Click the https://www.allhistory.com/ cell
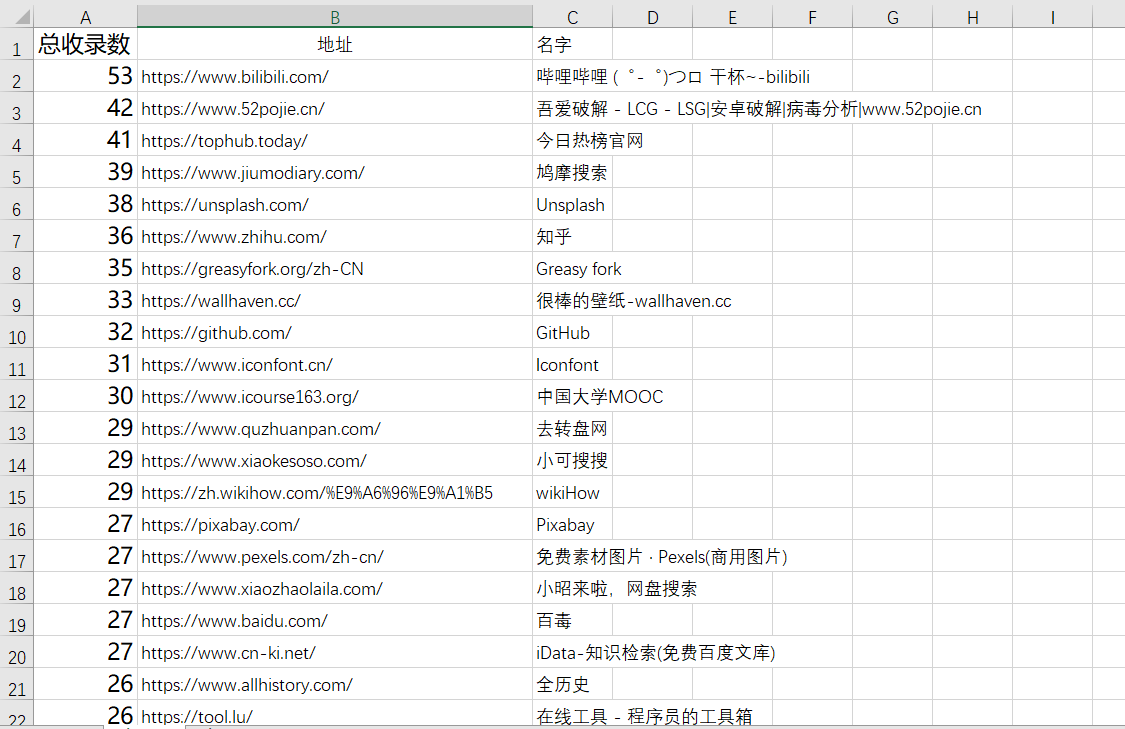 335,685
